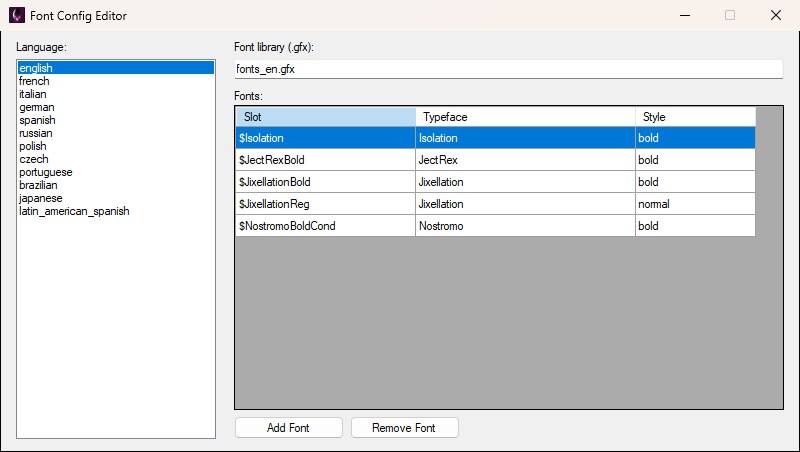Image resolution: width=800 pixels, height=452 pixels.
Task: Click the Font Config Editor app icon
Action: (17, 15)
